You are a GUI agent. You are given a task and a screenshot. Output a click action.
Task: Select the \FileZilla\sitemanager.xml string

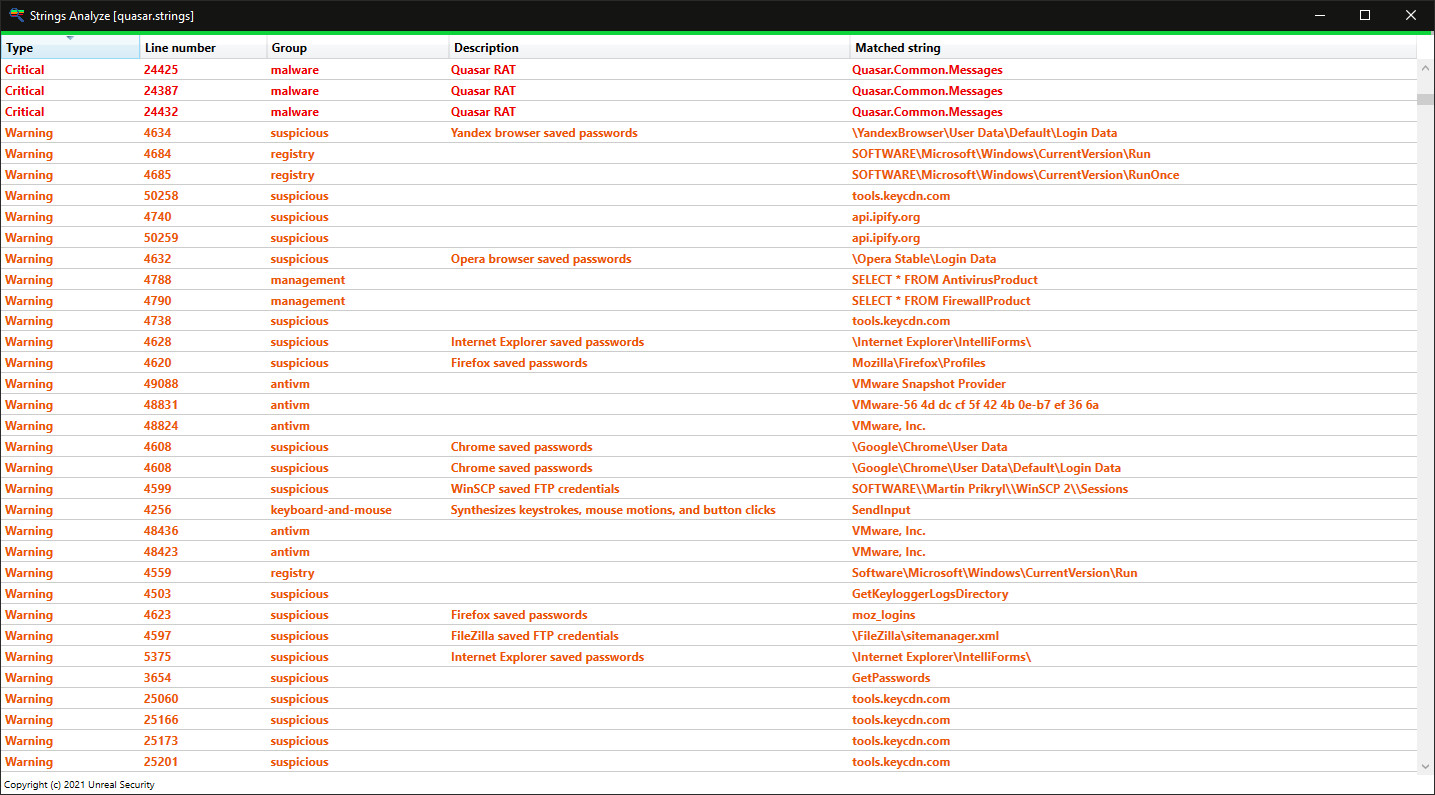(x=925, y=636)
